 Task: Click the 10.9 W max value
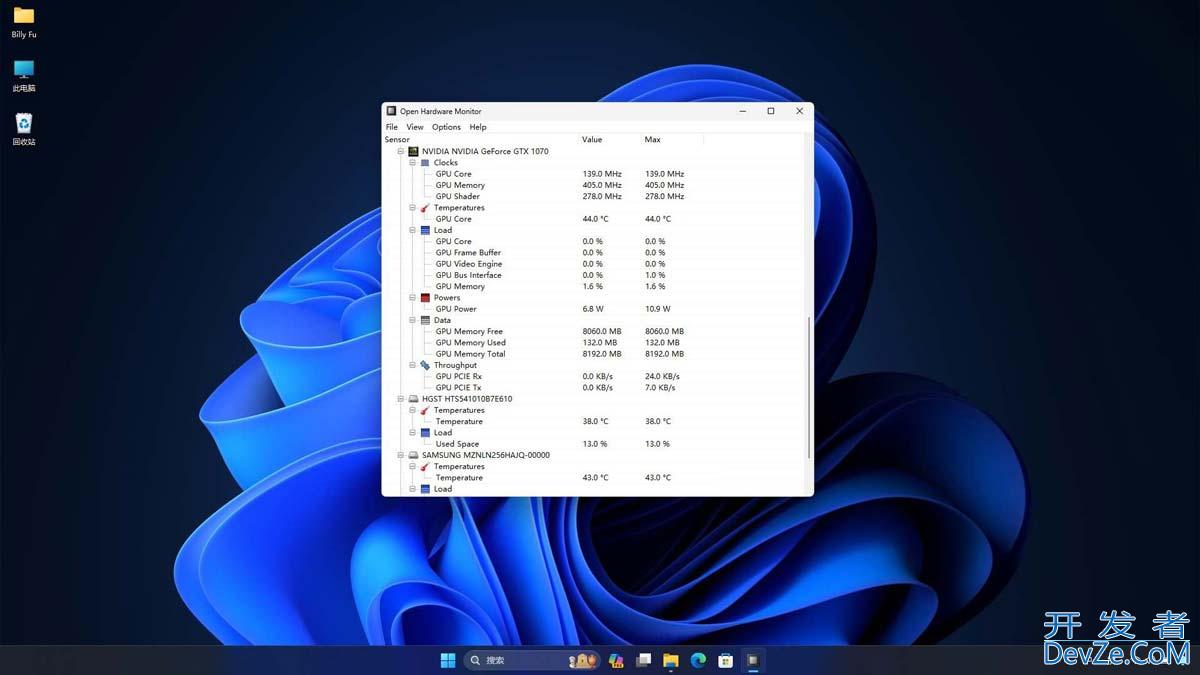(x=658, y=309)
